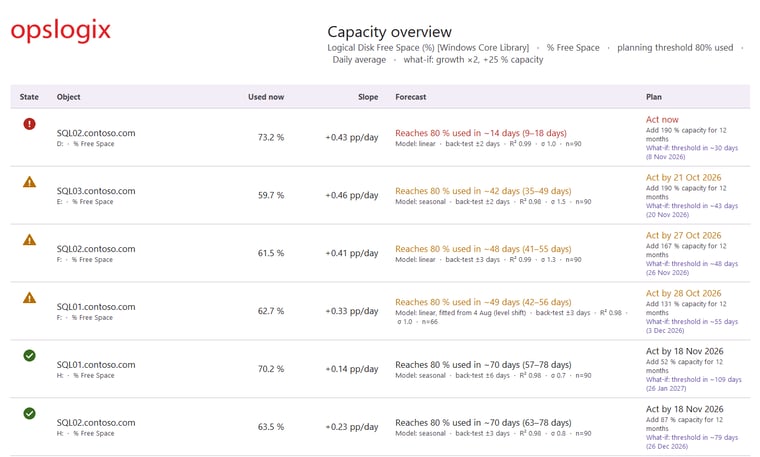Sort by the Forecast column header

tap(411, 97)
